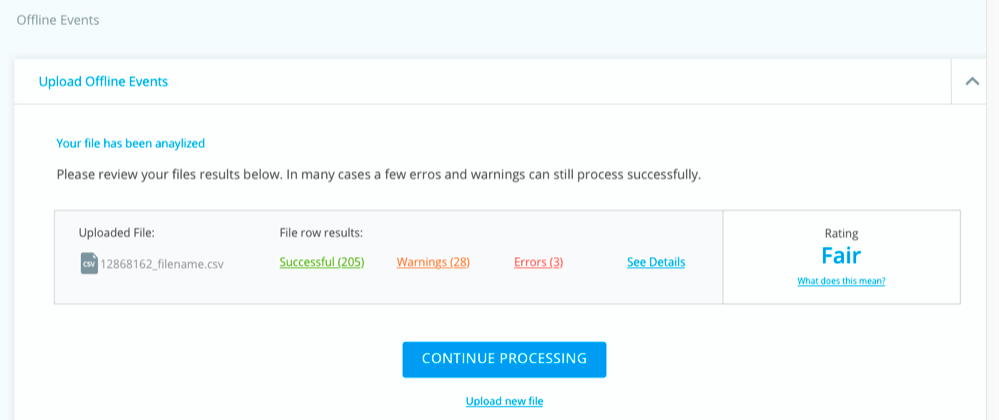Open the Warnings (28) rows link
The height and width of the screenshot is (420, 999).
(433, 262)
